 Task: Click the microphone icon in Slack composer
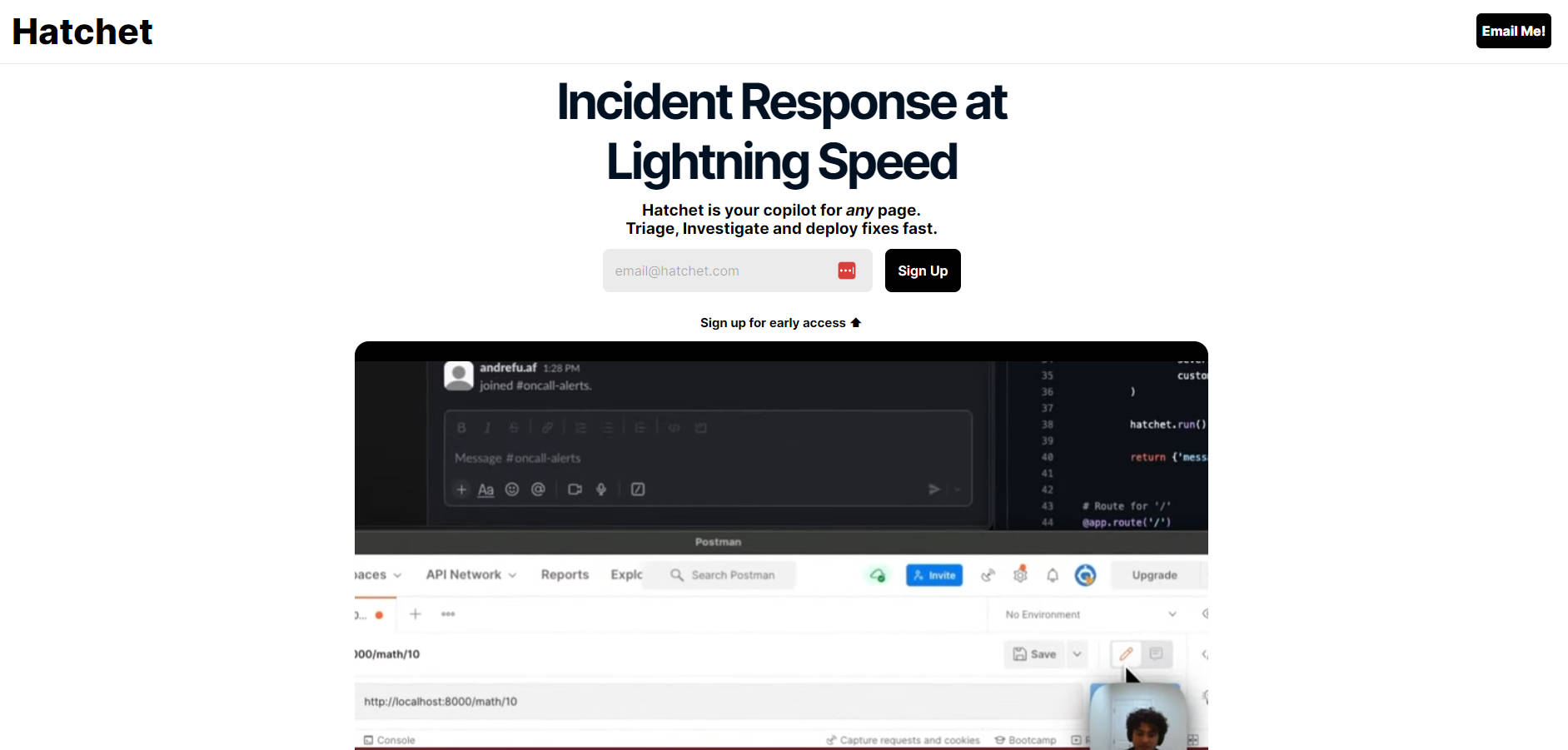tap(601, 489)
